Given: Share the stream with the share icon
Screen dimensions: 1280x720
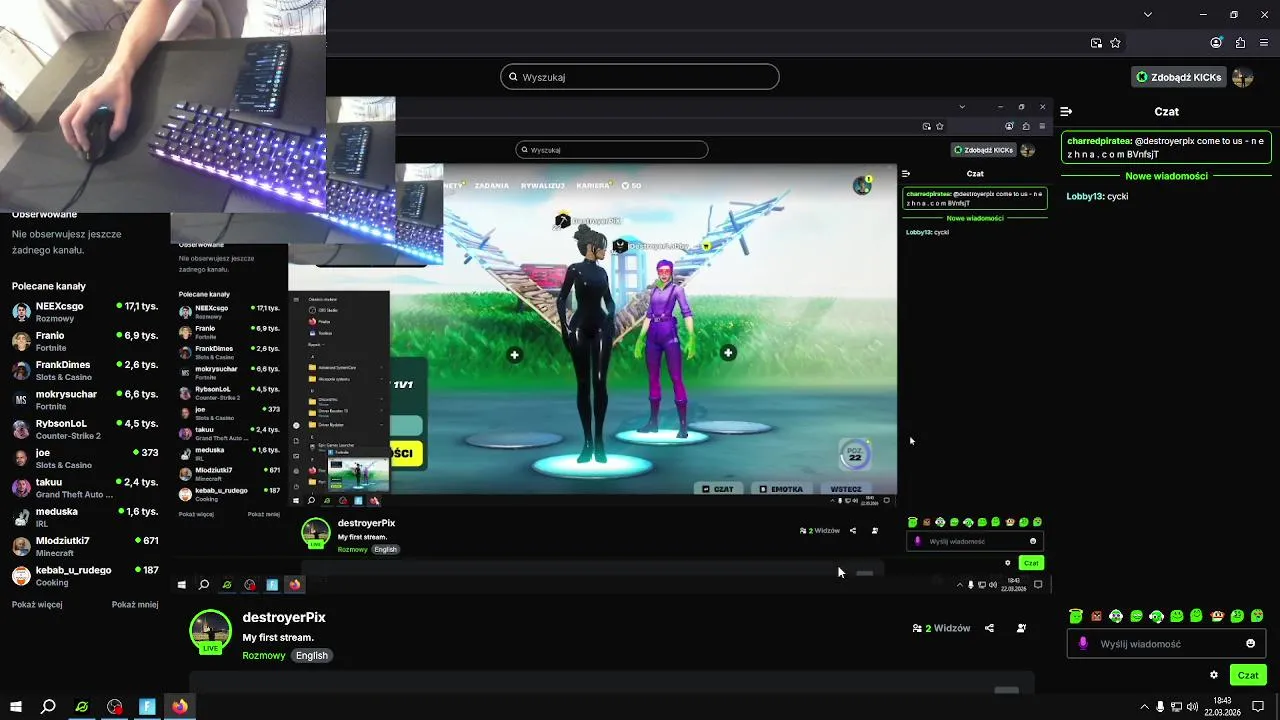Looking at the screenshot, I should coord(989,628).
